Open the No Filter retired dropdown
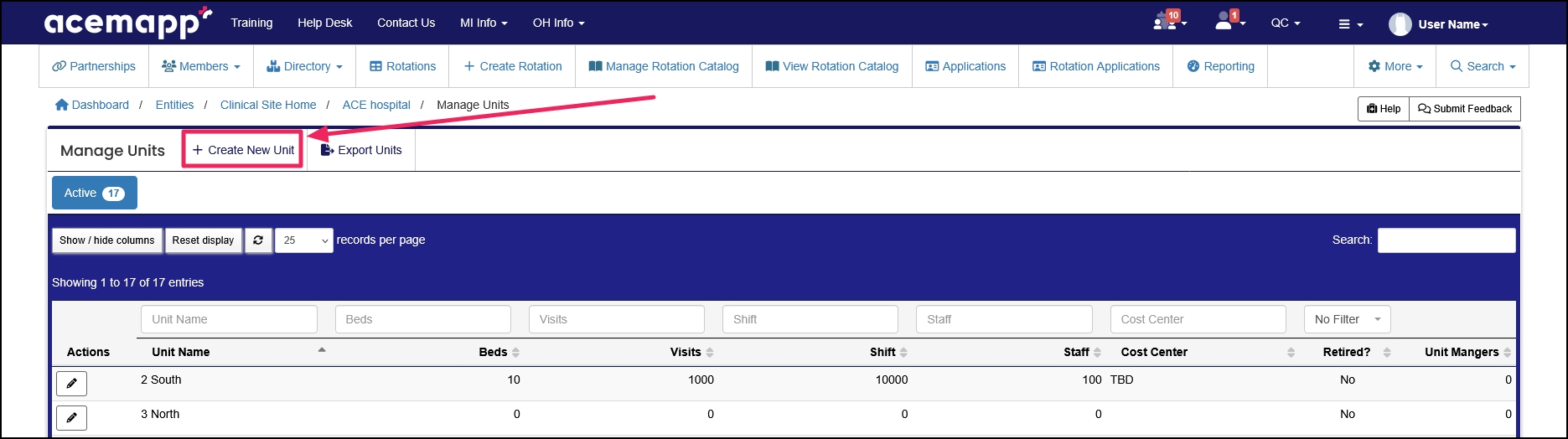The height and width of the screenshot is (439, 1568). (1347, 319)
